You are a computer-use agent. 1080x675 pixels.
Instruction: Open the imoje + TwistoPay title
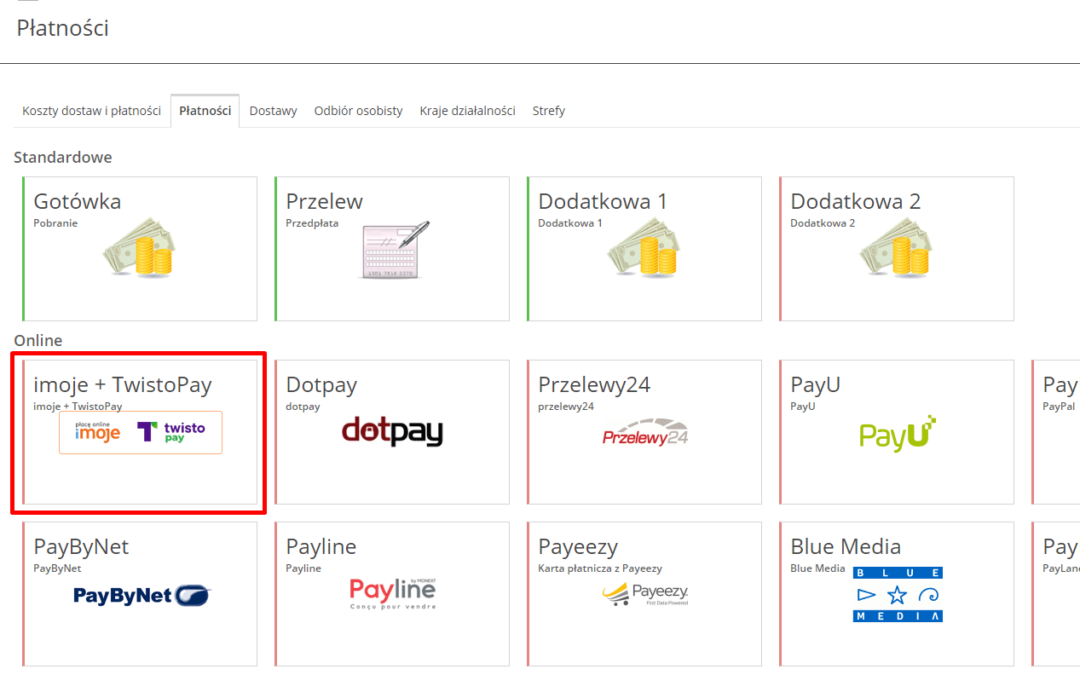click(x=123, y=384)
